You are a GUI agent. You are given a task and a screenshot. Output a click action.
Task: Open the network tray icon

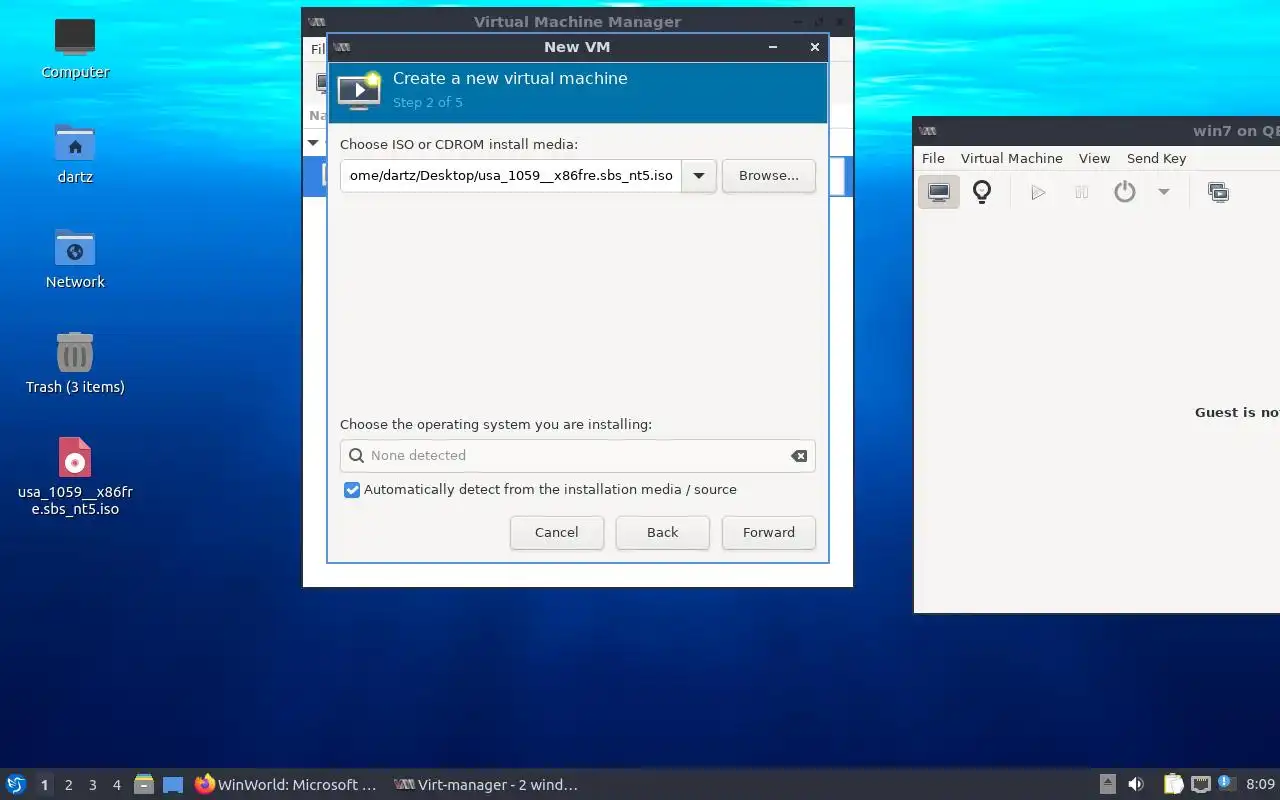point(1201,785)
